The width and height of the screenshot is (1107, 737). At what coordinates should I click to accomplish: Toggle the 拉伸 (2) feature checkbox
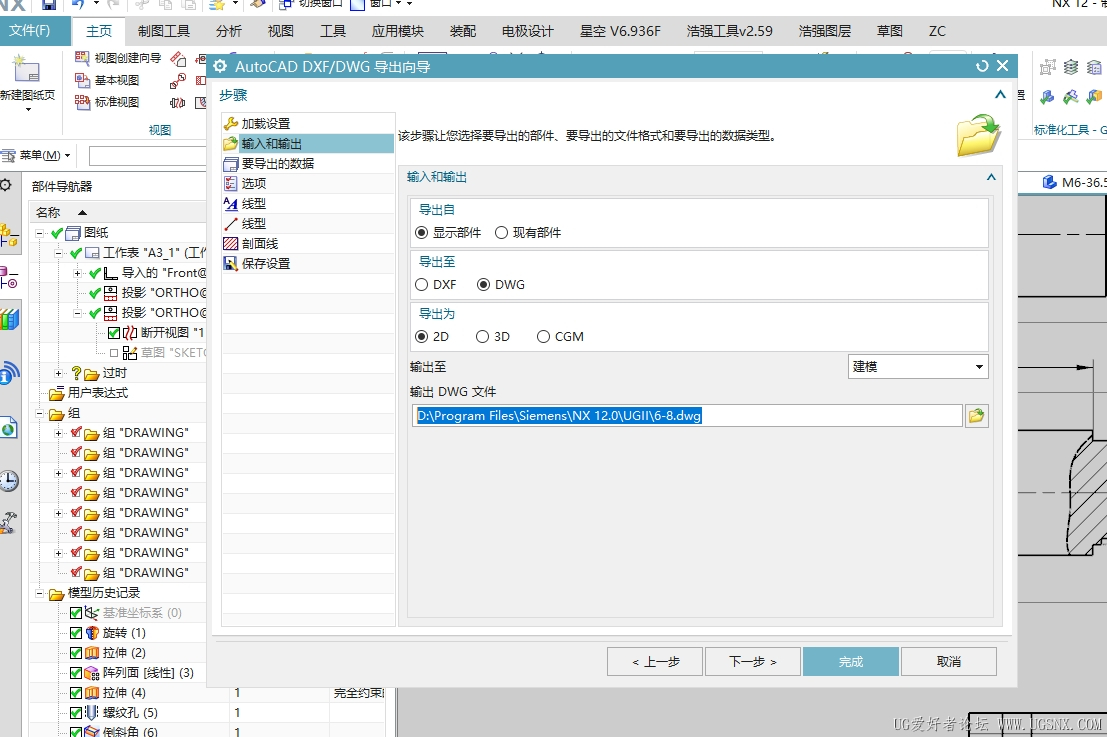(76, 653)
